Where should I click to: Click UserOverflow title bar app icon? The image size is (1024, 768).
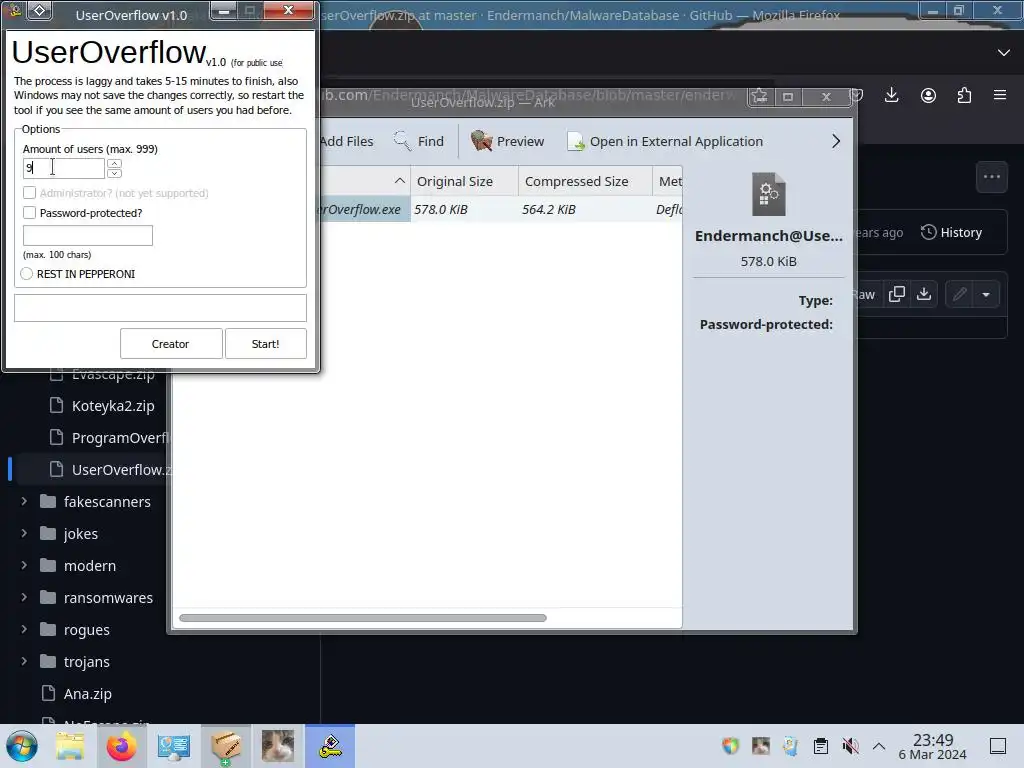pos(14,10)
